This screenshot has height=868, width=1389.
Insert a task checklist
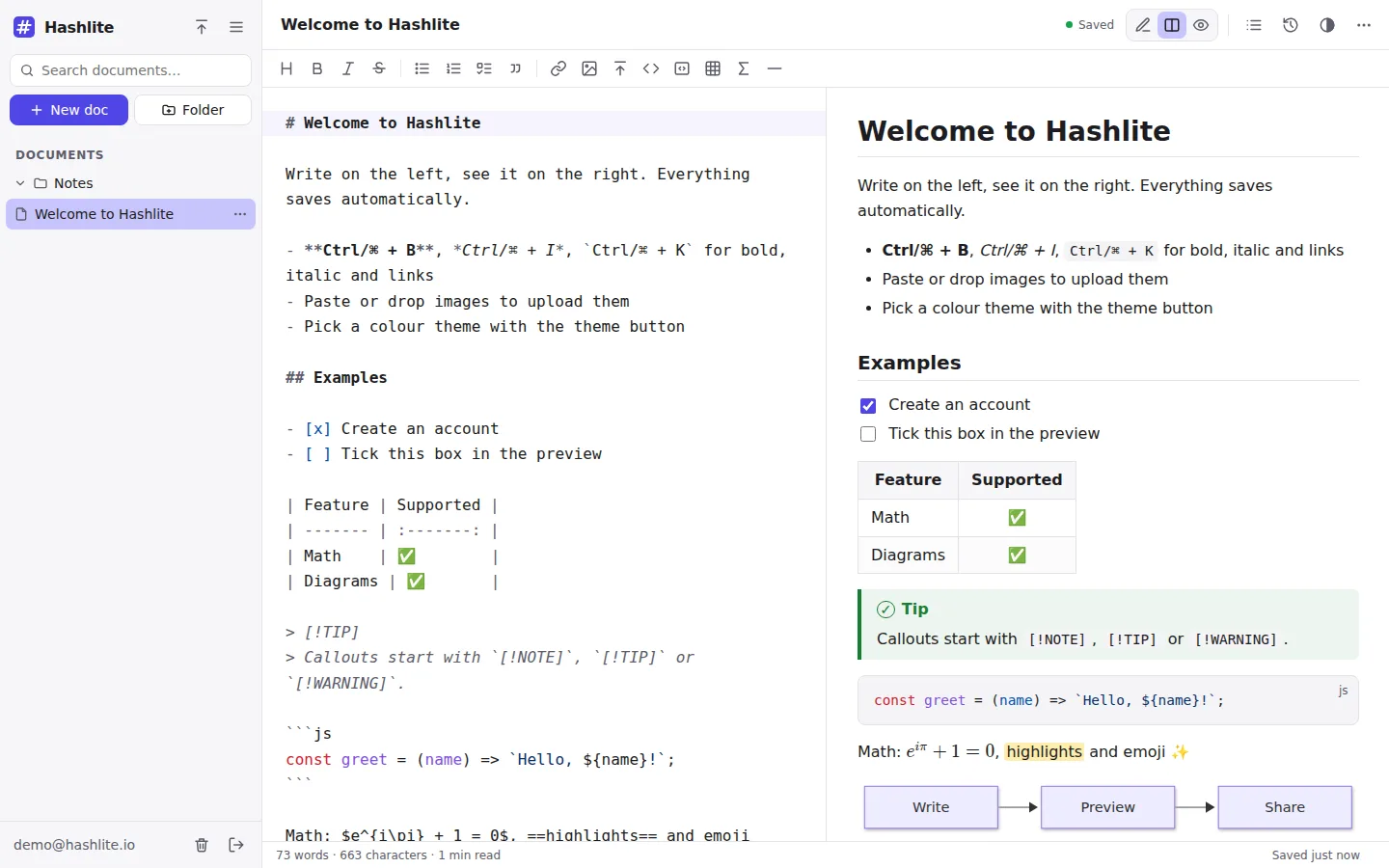tap(484, 68)
